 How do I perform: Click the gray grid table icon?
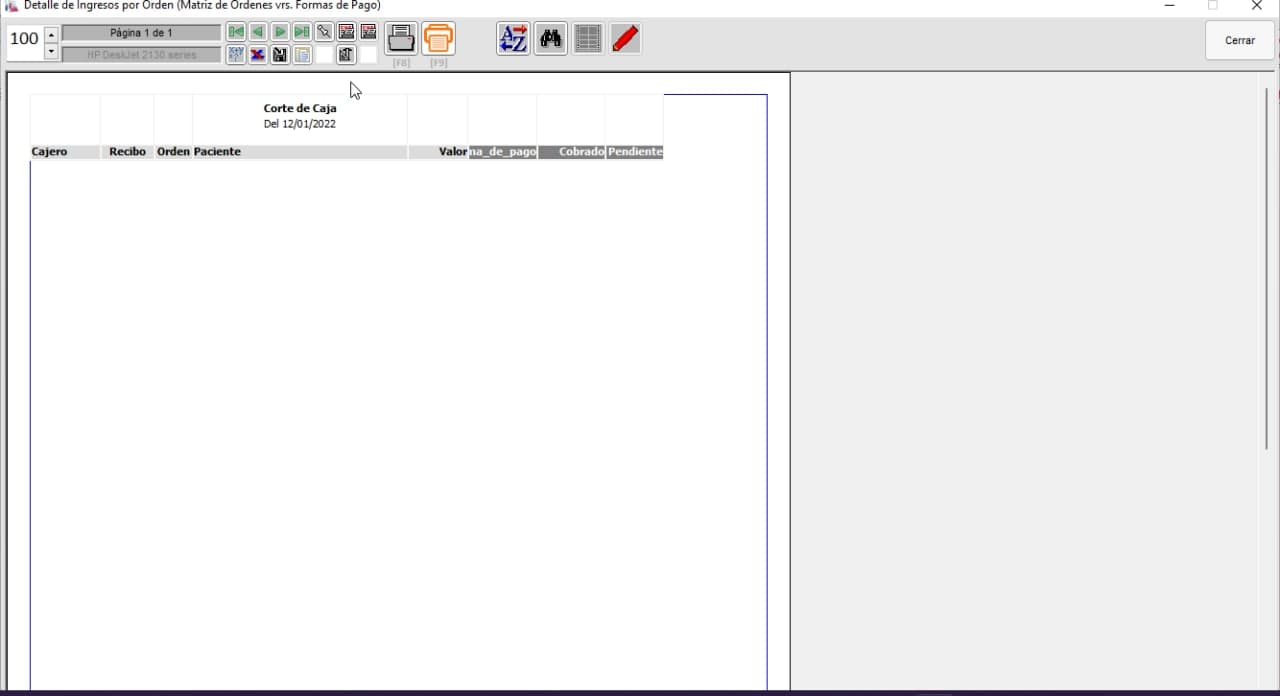(x=588, y=39)
